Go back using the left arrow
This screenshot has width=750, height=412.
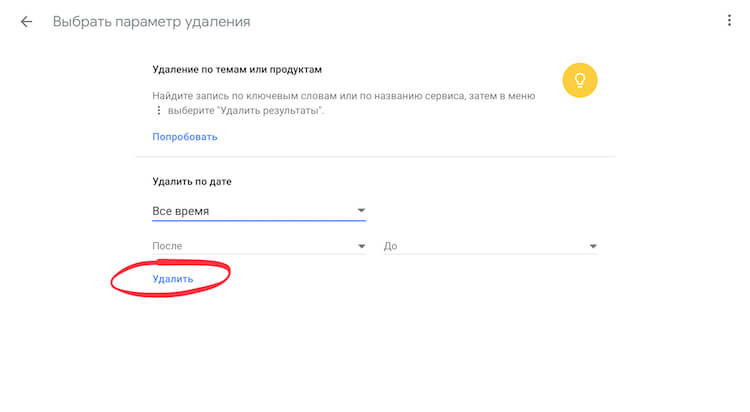(x=26, y=21)
